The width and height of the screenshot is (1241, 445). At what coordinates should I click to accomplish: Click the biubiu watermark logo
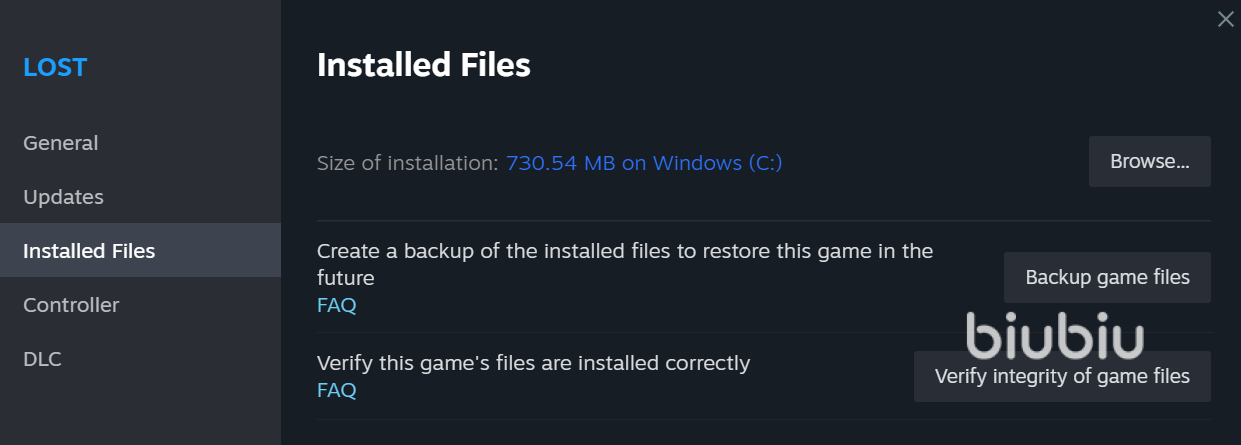coord(1055,337)
